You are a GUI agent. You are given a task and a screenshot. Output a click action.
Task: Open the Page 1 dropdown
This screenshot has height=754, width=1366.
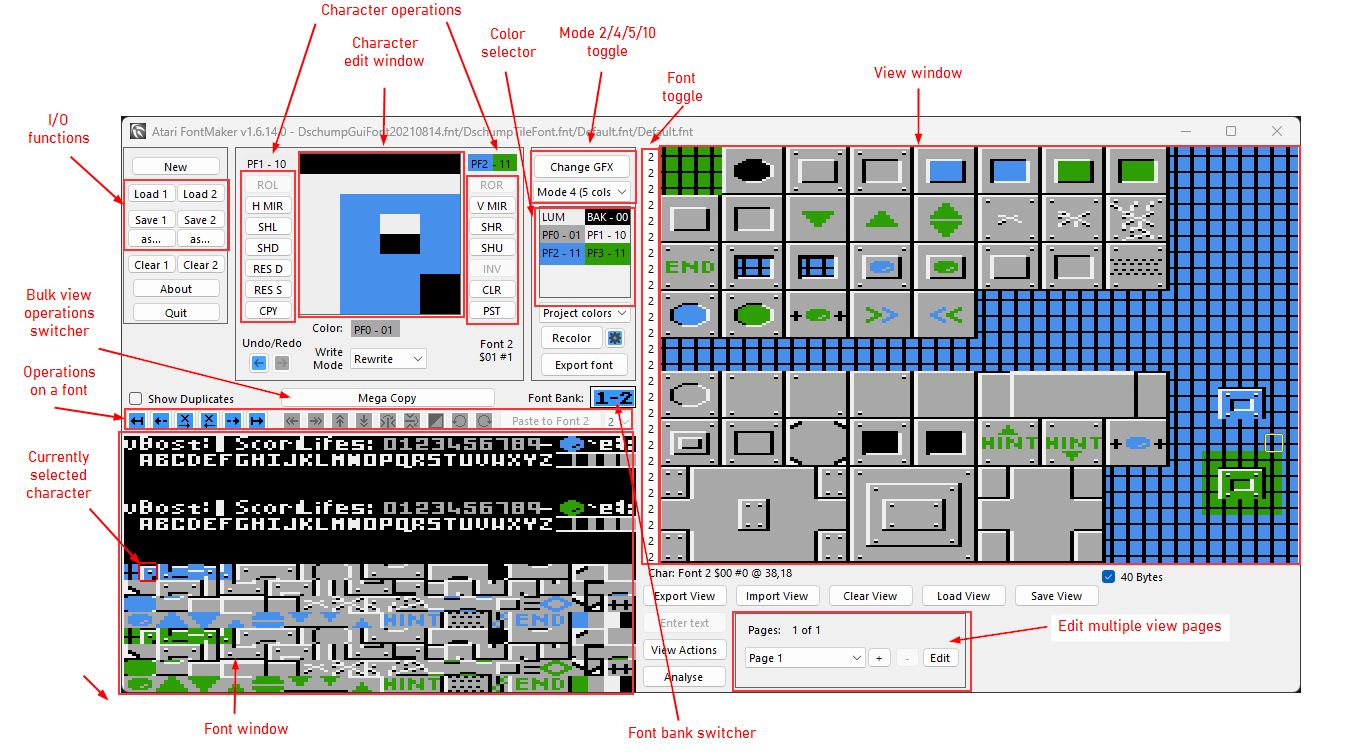click(x=805, y=658)
